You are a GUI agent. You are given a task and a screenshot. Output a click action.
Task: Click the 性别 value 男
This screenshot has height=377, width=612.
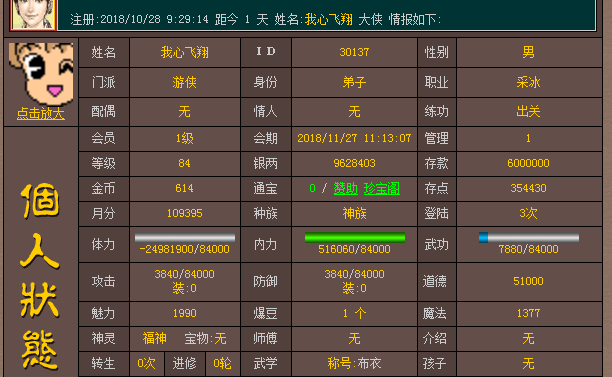(x=528, y=52)
